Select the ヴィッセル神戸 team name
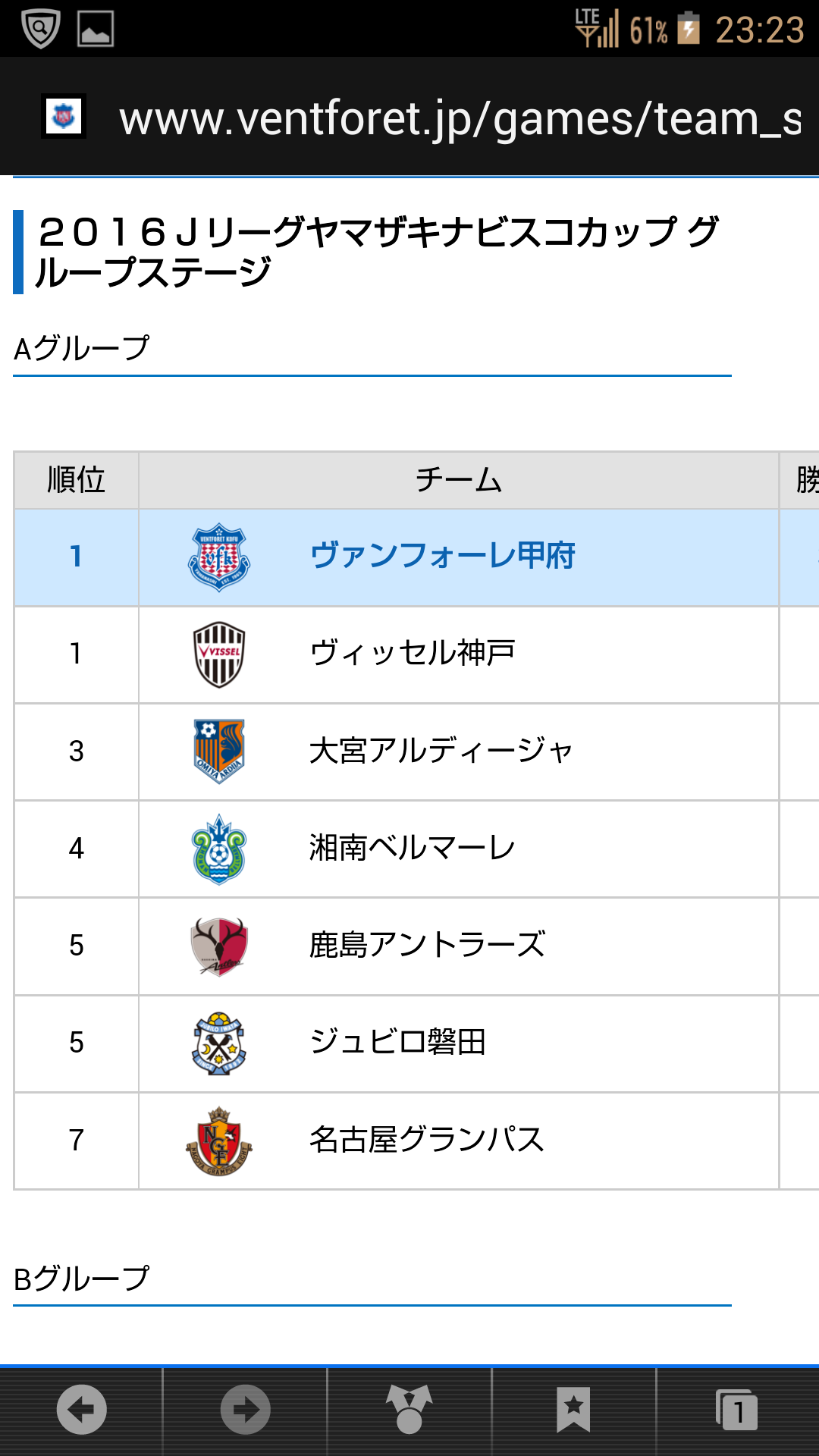The width and height of the screenshot is (819, 1456). [413, 653]
